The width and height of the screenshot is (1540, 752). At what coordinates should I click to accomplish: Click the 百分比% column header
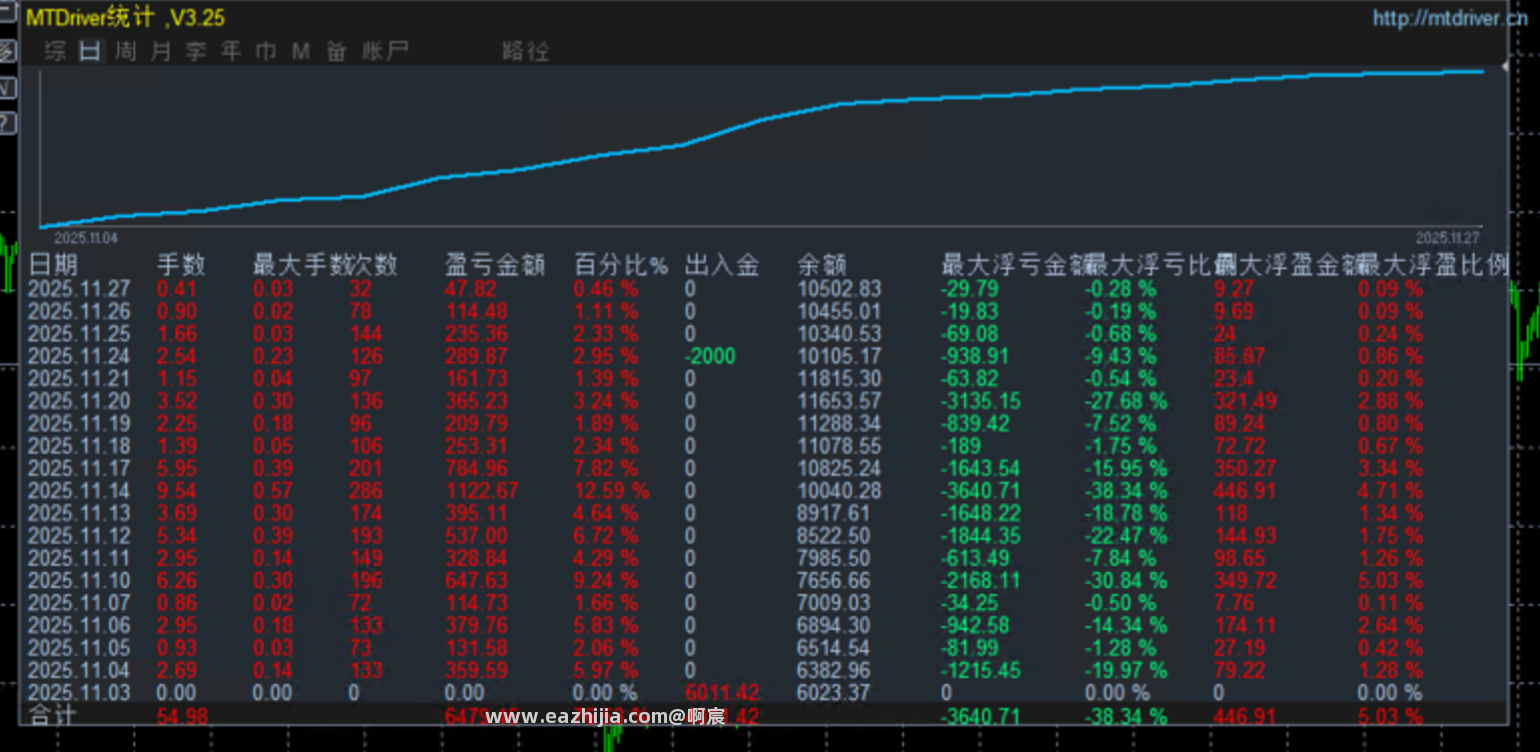[621, 265]
